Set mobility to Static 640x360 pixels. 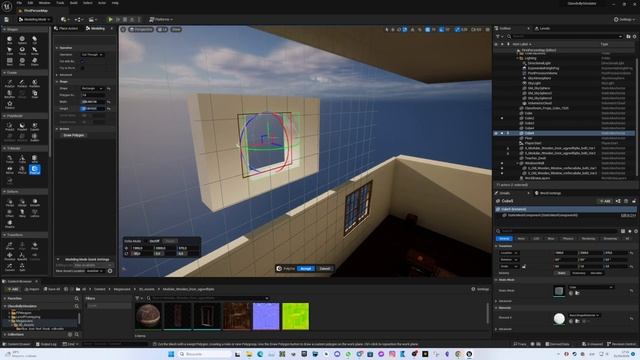point(562,273)
